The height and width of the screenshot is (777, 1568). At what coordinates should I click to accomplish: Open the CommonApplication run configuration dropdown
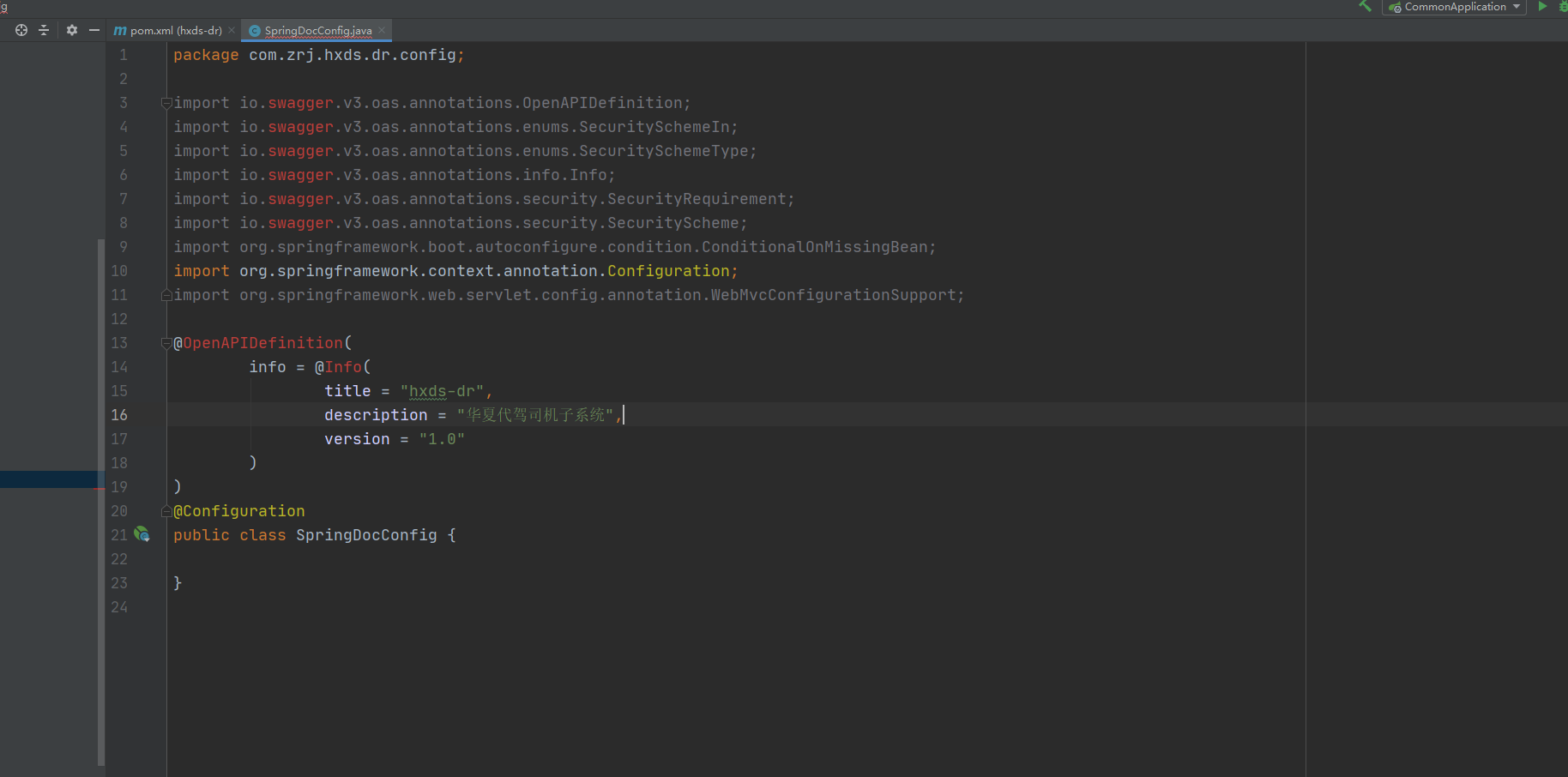click(1455, 7)
